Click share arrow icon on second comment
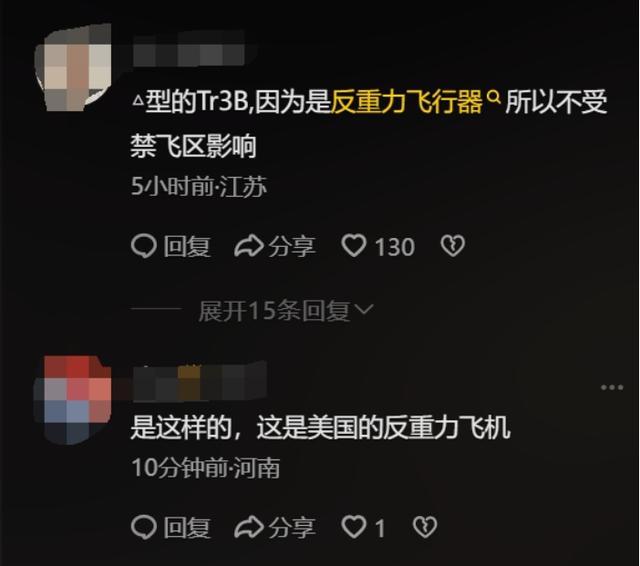The width and height of the screenshot is (640, 566). pos(249,527)
